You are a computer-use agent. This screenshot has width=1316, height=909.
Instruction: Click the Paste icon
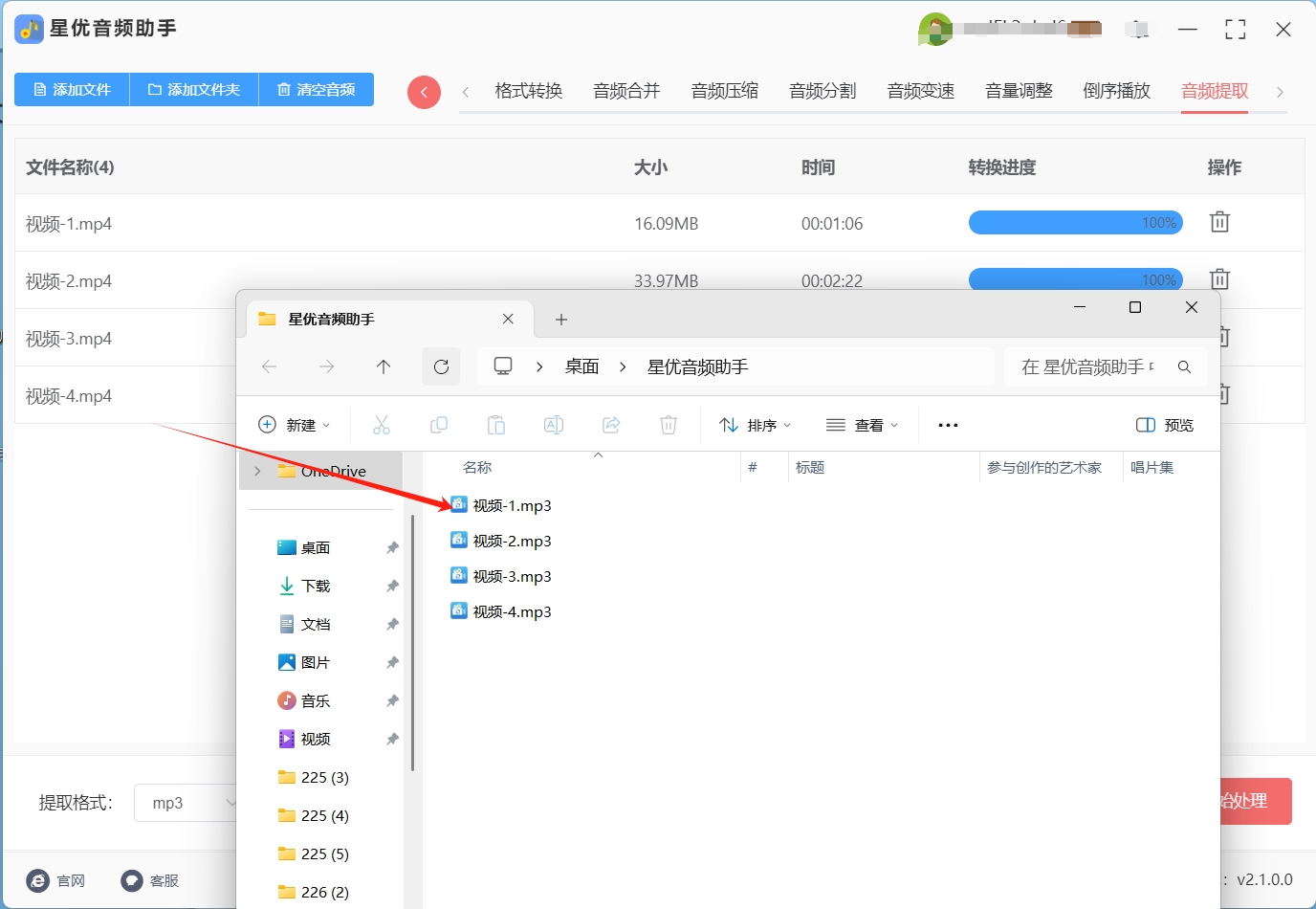click(496, 425)
